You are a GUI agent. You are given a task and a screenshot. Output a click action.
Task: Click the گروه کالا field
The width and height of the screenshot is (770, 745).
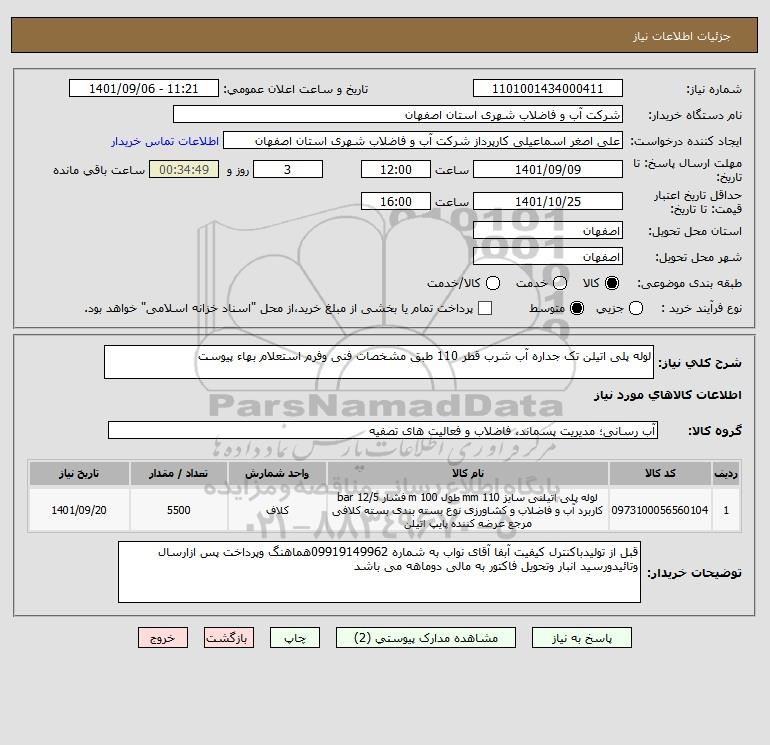click(x=383, y=430)
